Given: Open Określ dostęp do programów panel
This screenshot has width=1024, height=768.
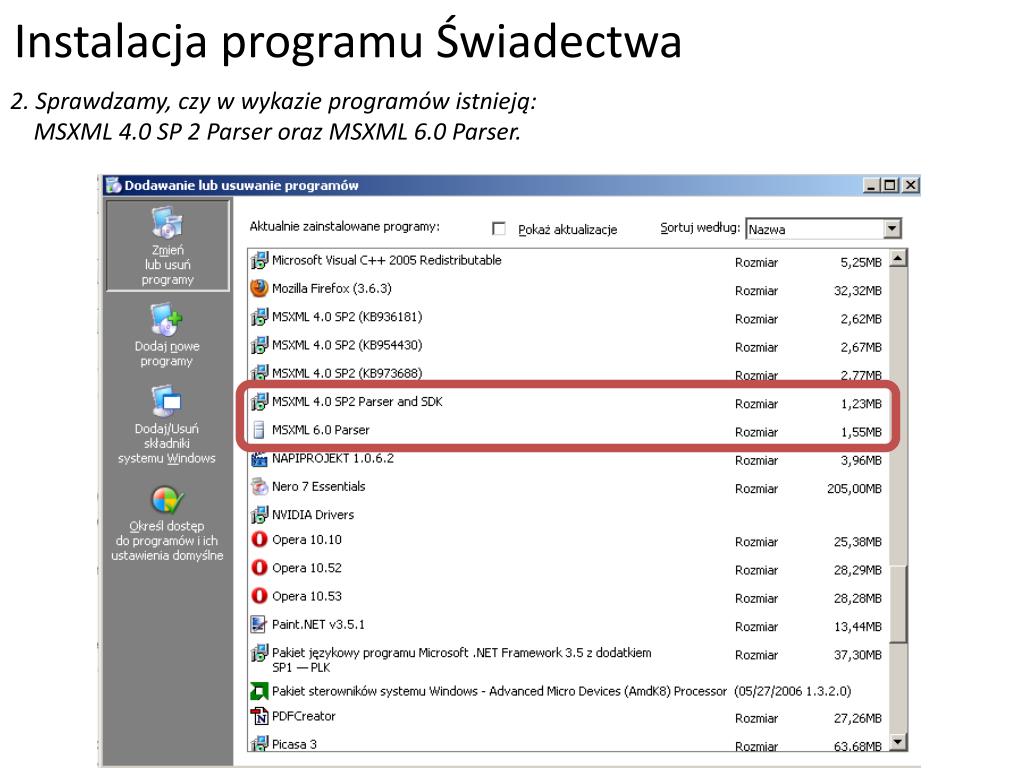Looking at the screenshot, I should (167, 524).
